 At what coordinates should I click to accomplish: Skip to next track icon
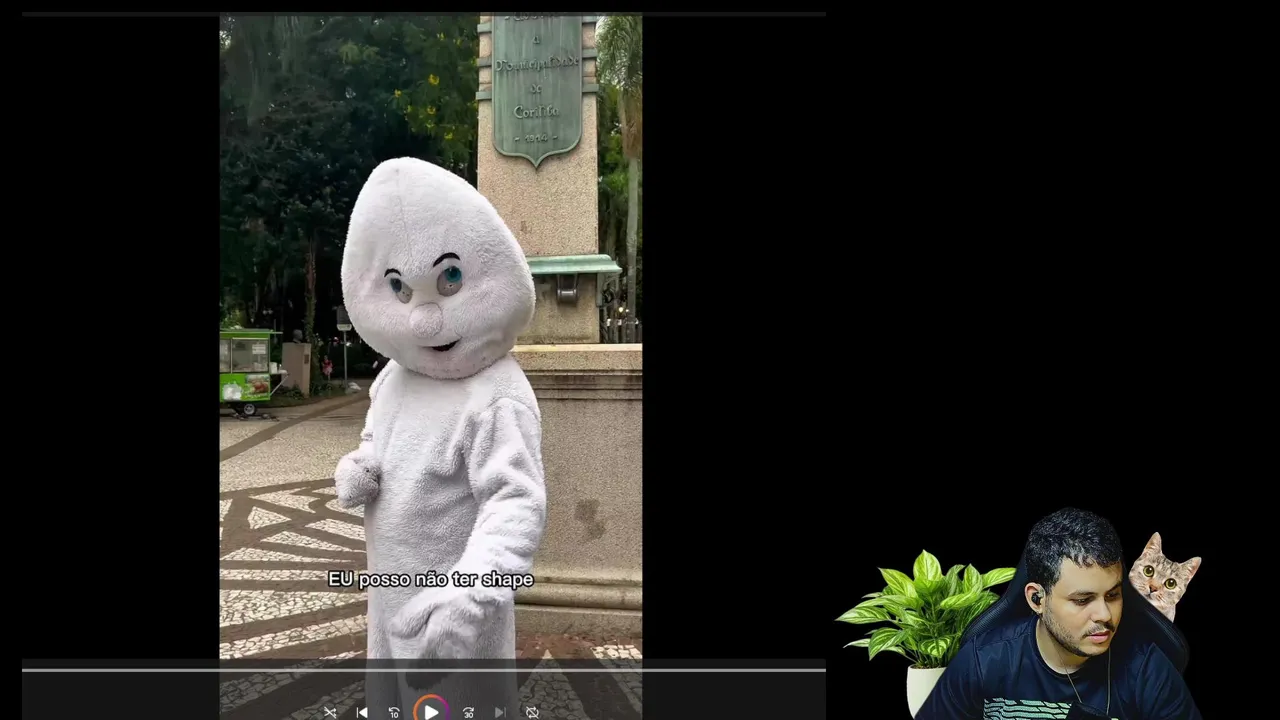coord(500,713)
